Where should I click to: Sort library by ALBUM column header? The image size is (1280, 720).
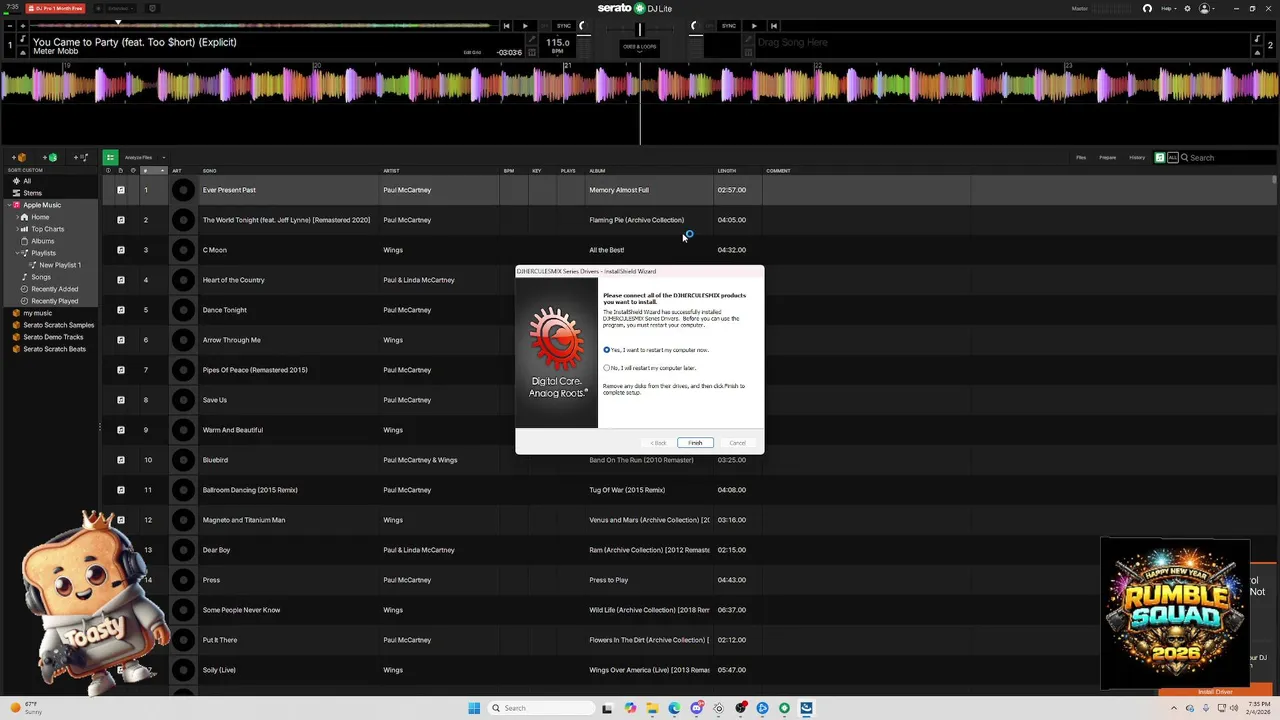tap(597, 171)
